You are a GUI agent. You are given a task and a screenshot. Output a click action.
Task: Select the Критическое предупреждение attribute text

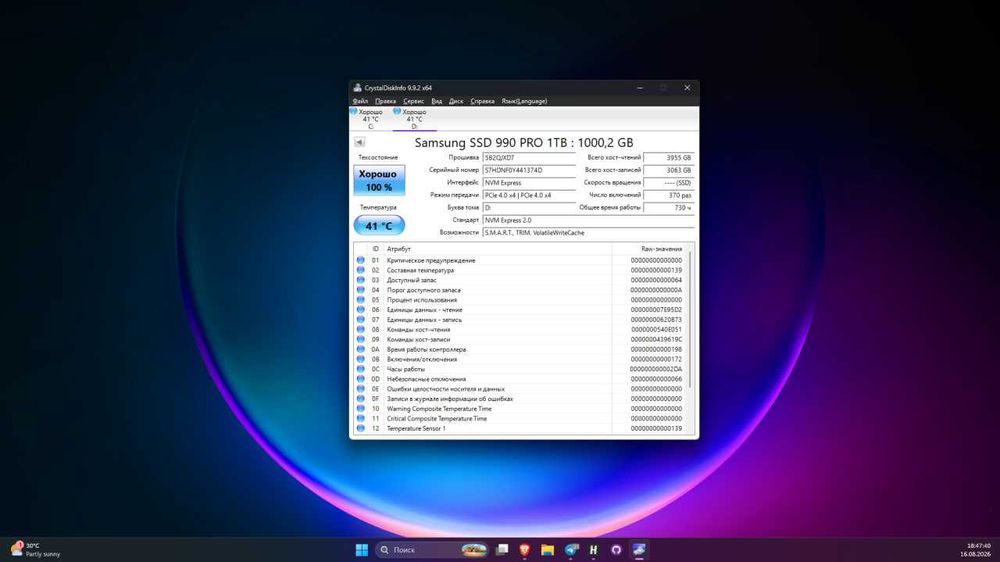coord(430,260)
